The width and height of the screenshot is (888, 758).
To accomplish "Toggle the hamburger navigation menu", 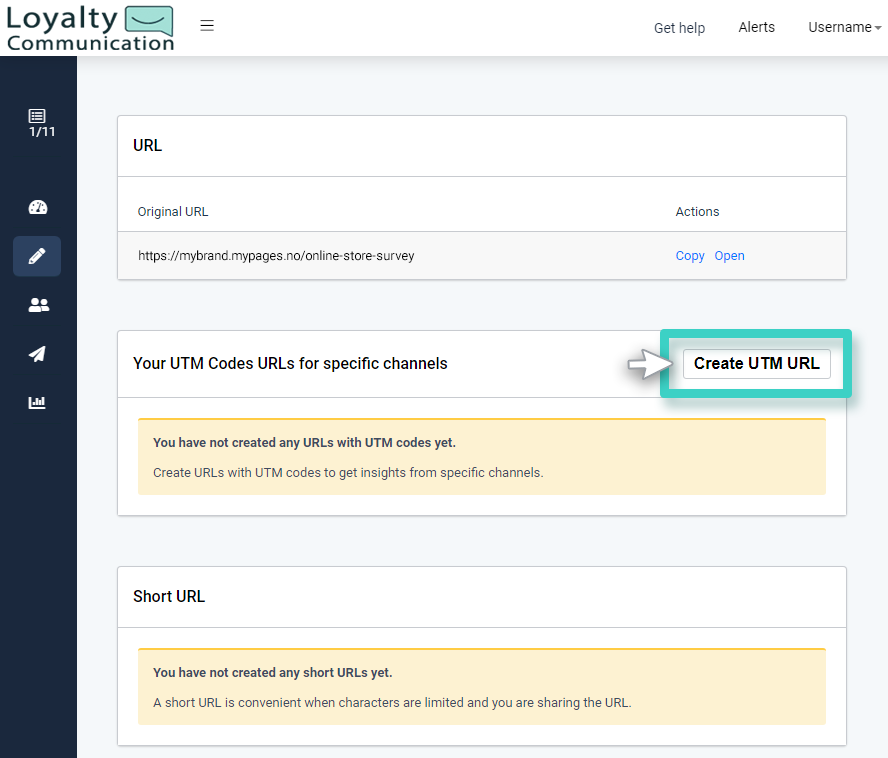I will pyautogui.click(x=207, y=26).
